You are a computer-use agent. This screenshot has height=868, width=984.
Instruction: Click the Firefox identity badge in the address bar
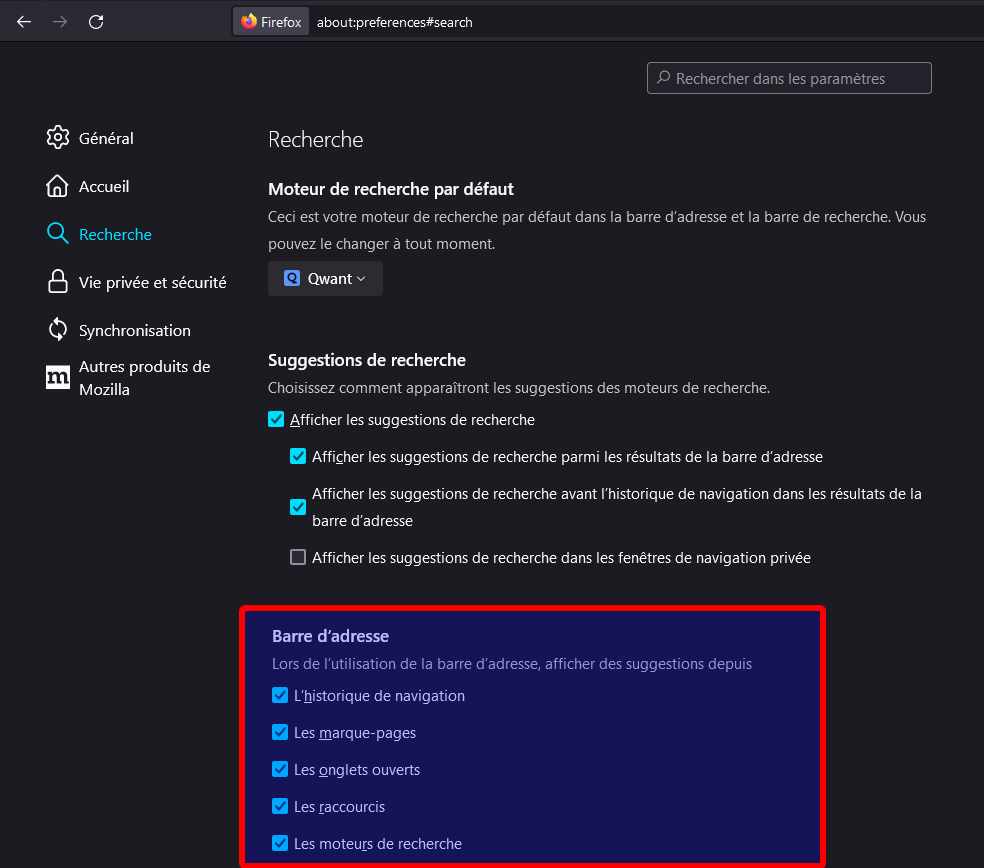pos(271,22)
